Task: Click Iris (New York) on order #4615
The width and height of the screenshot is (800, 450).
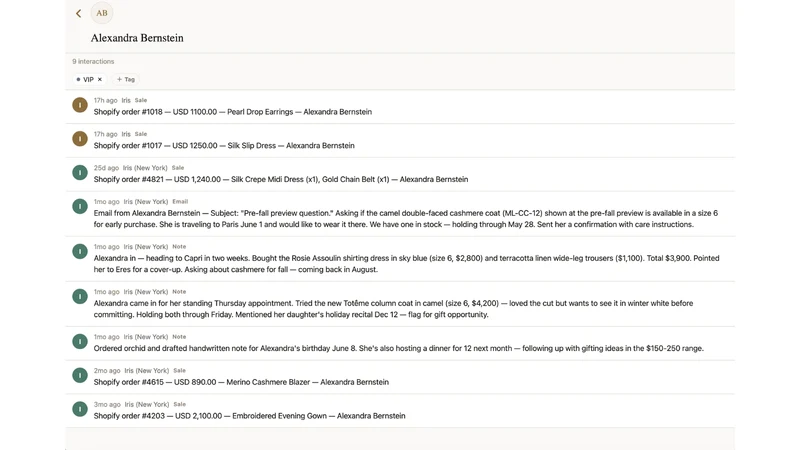Action: point(146,370)
